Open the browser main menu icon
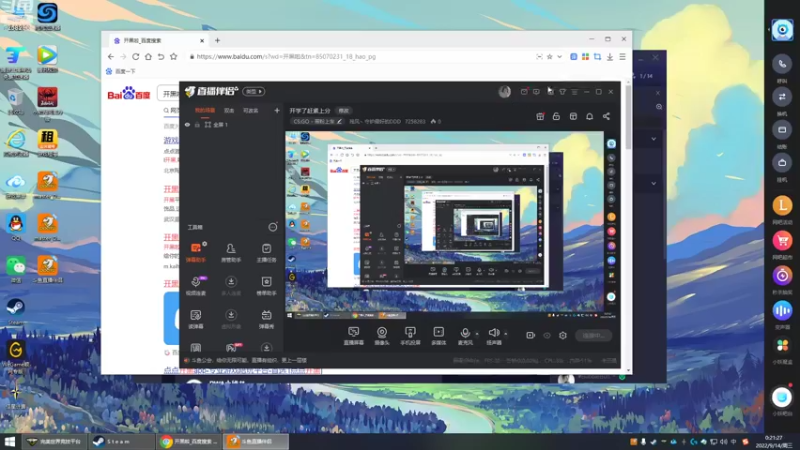 [x=622, y=57]
